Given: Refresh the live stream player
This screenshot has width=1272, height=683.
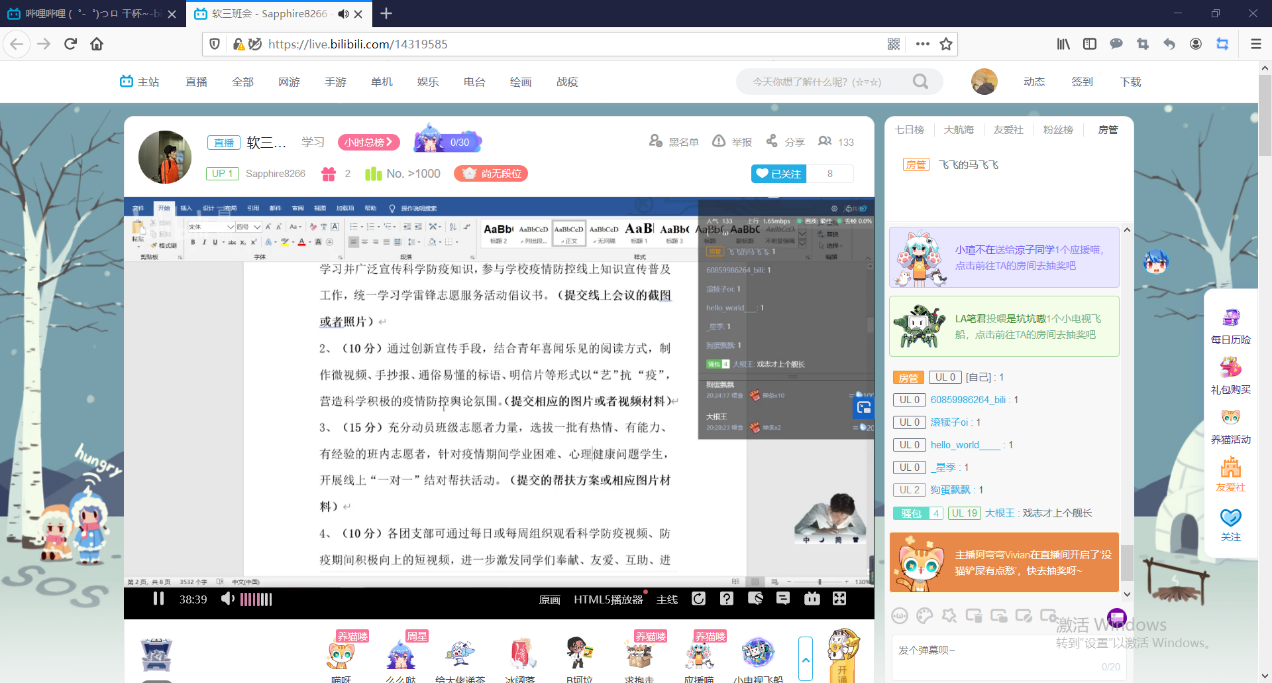Looking at the screenshot, I should pos(699,599).
